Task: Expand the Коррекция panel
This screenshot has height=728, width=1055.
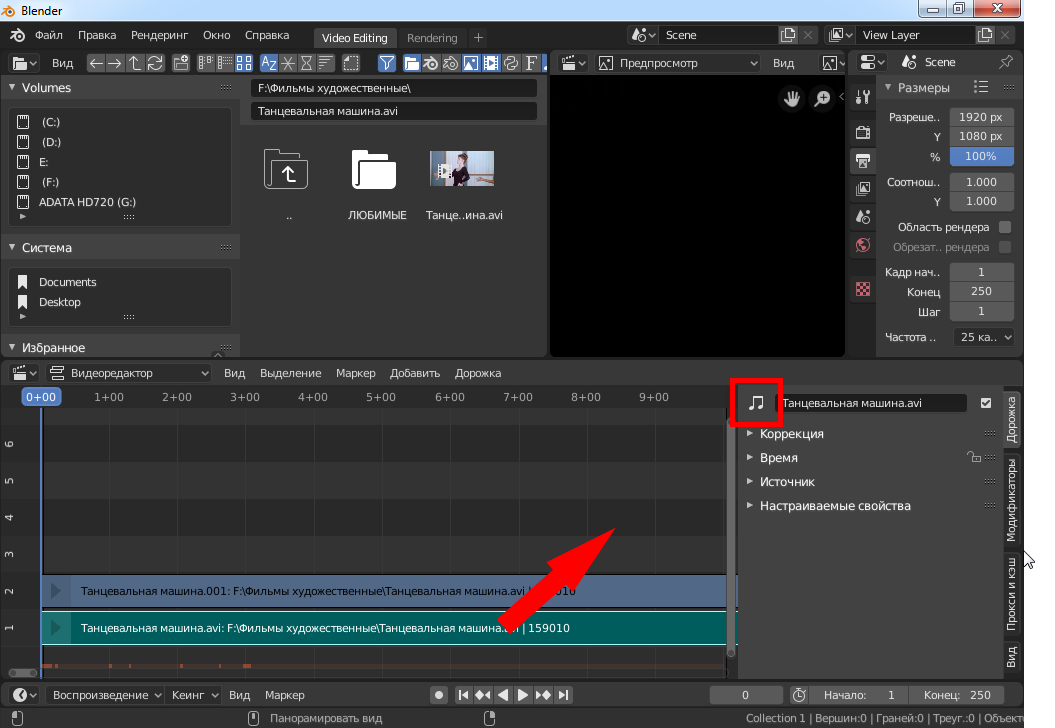Action: [791, 434]
